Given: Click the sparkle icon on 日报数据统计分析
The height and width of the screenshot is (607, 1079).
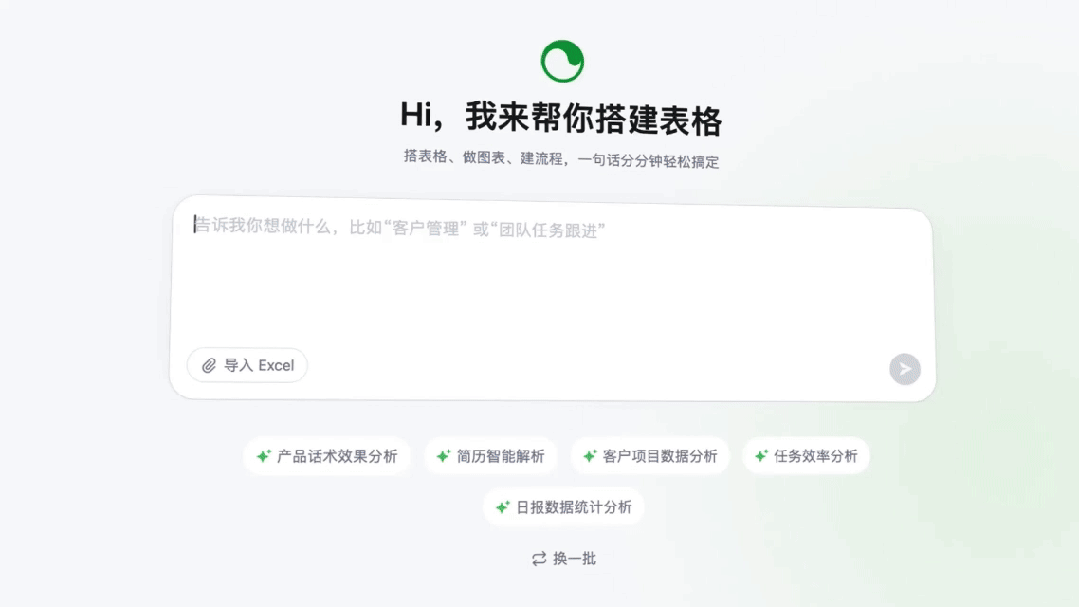Looking at the screenshot, I should [503, 507].
